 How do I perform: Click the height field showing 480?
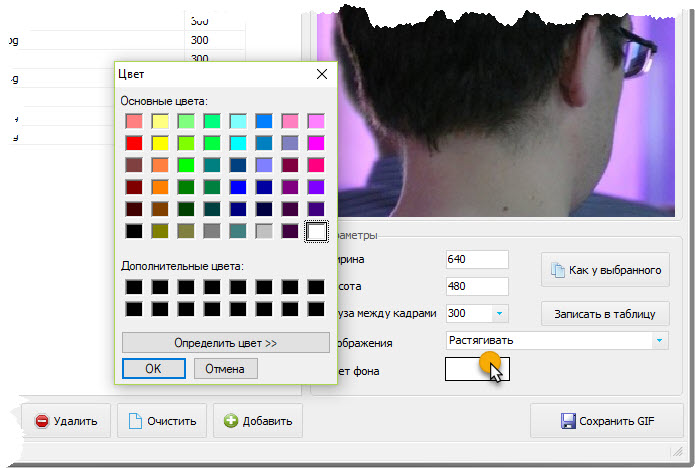(477, 286)
